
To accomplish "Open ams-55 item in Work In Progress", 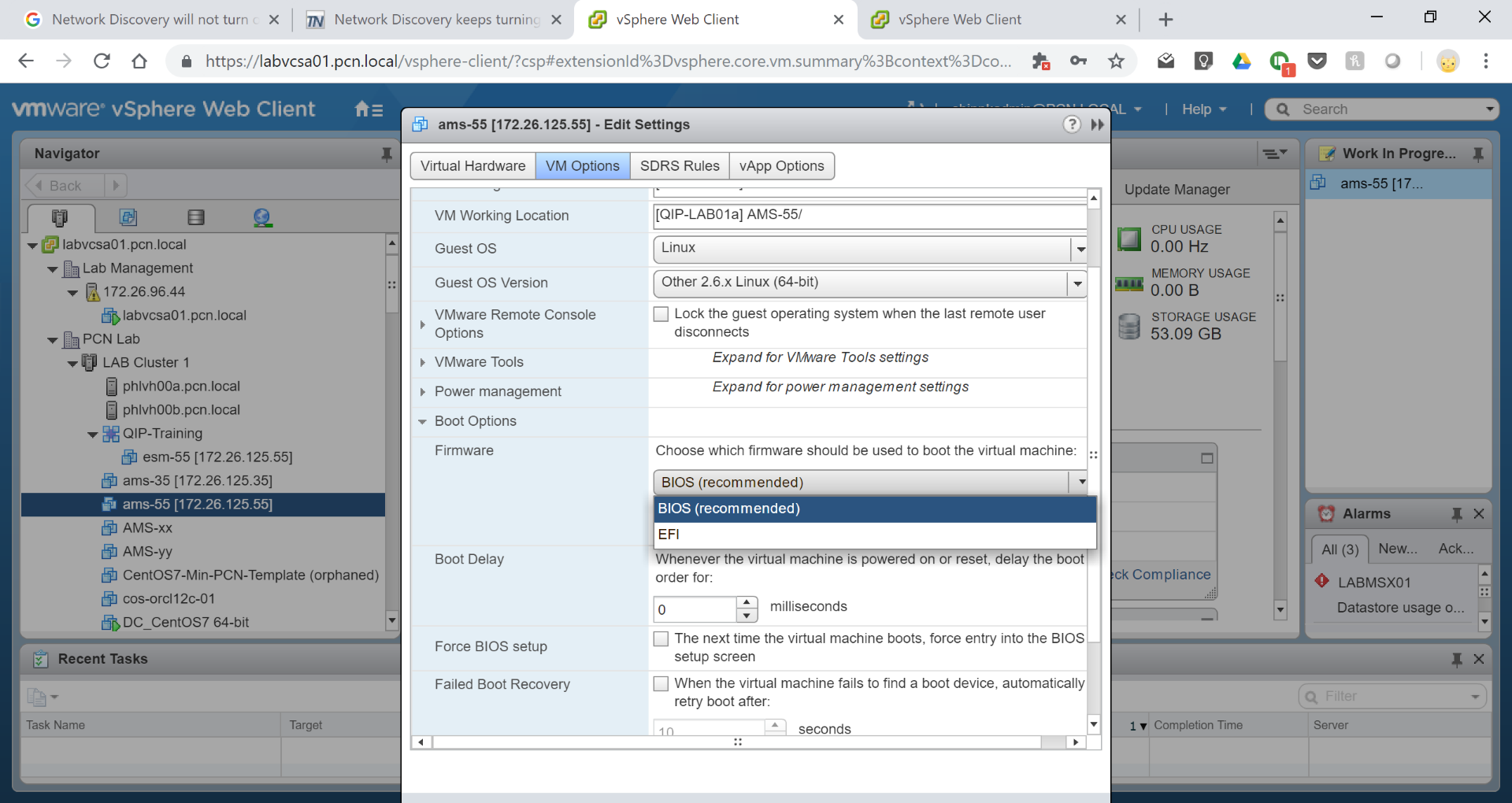I will click(x=1398, y=183).
